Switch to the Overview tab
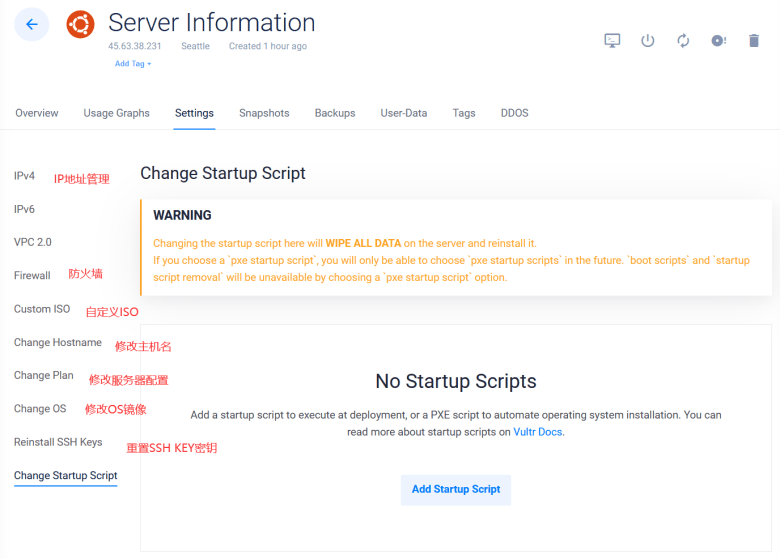 [x=37, y=113]
